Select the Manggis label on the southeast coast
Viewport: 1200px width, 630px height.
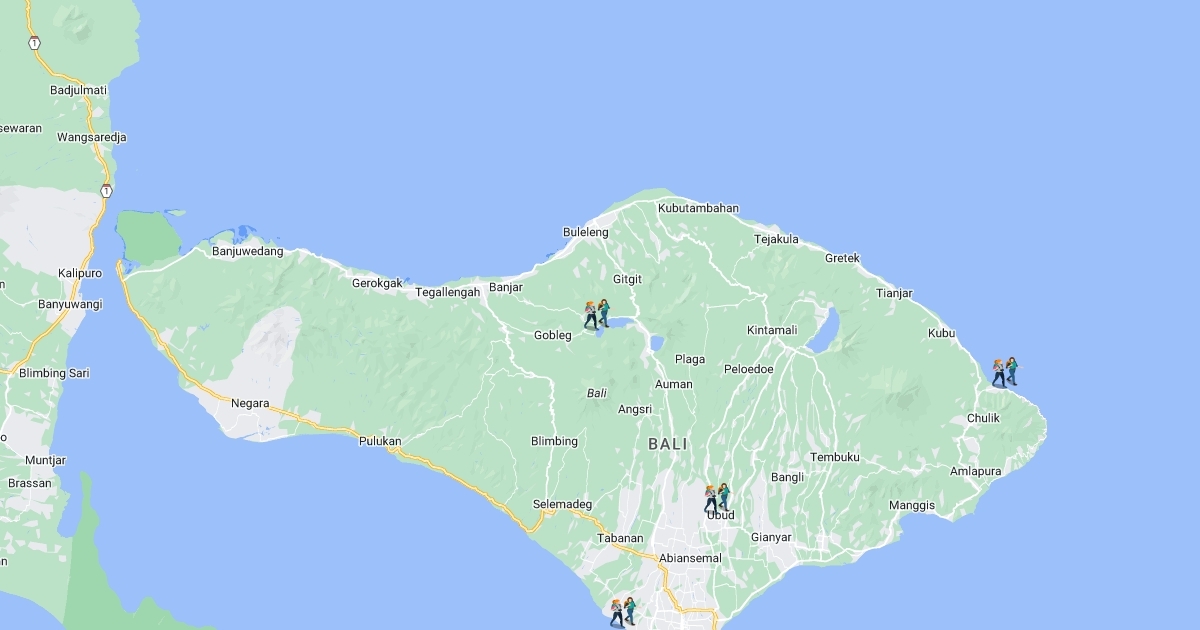[911, 505]
